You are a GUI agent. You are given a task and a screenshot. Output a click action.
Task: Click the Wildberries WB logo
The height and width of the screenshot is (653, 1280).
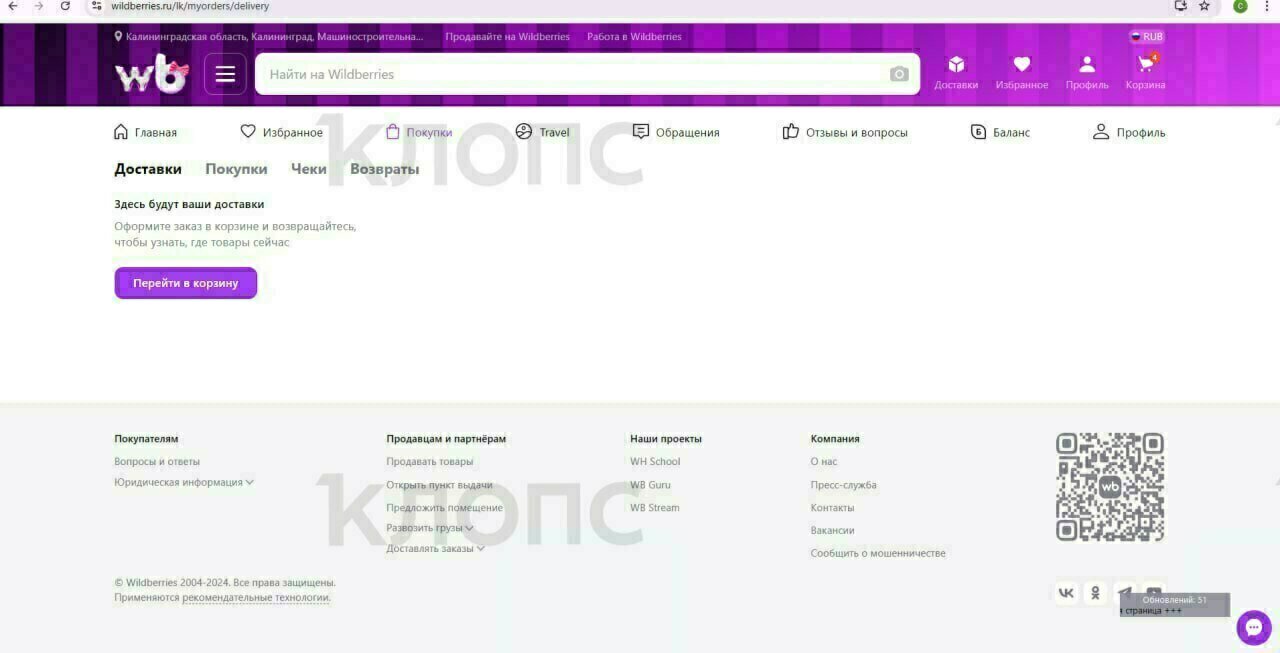[151, 75]
